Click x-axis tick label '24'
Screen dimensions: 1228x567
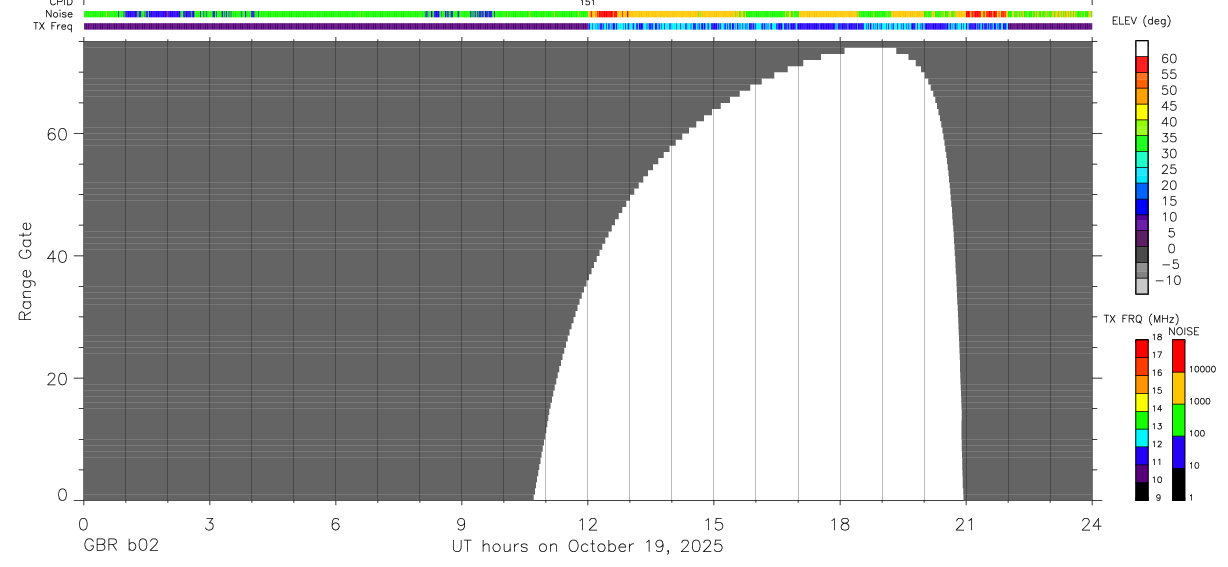pos(1092,524)
